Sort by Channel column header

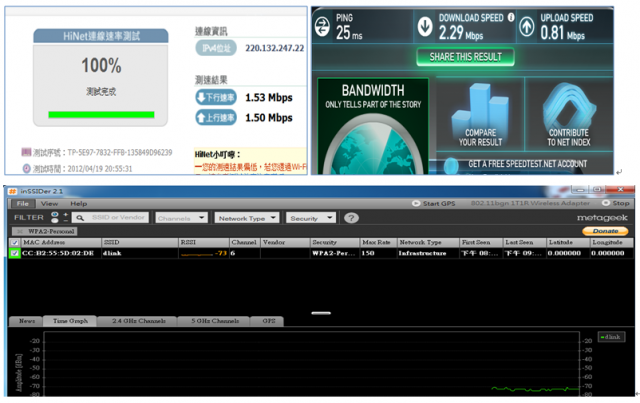click(x=244, y=242)
